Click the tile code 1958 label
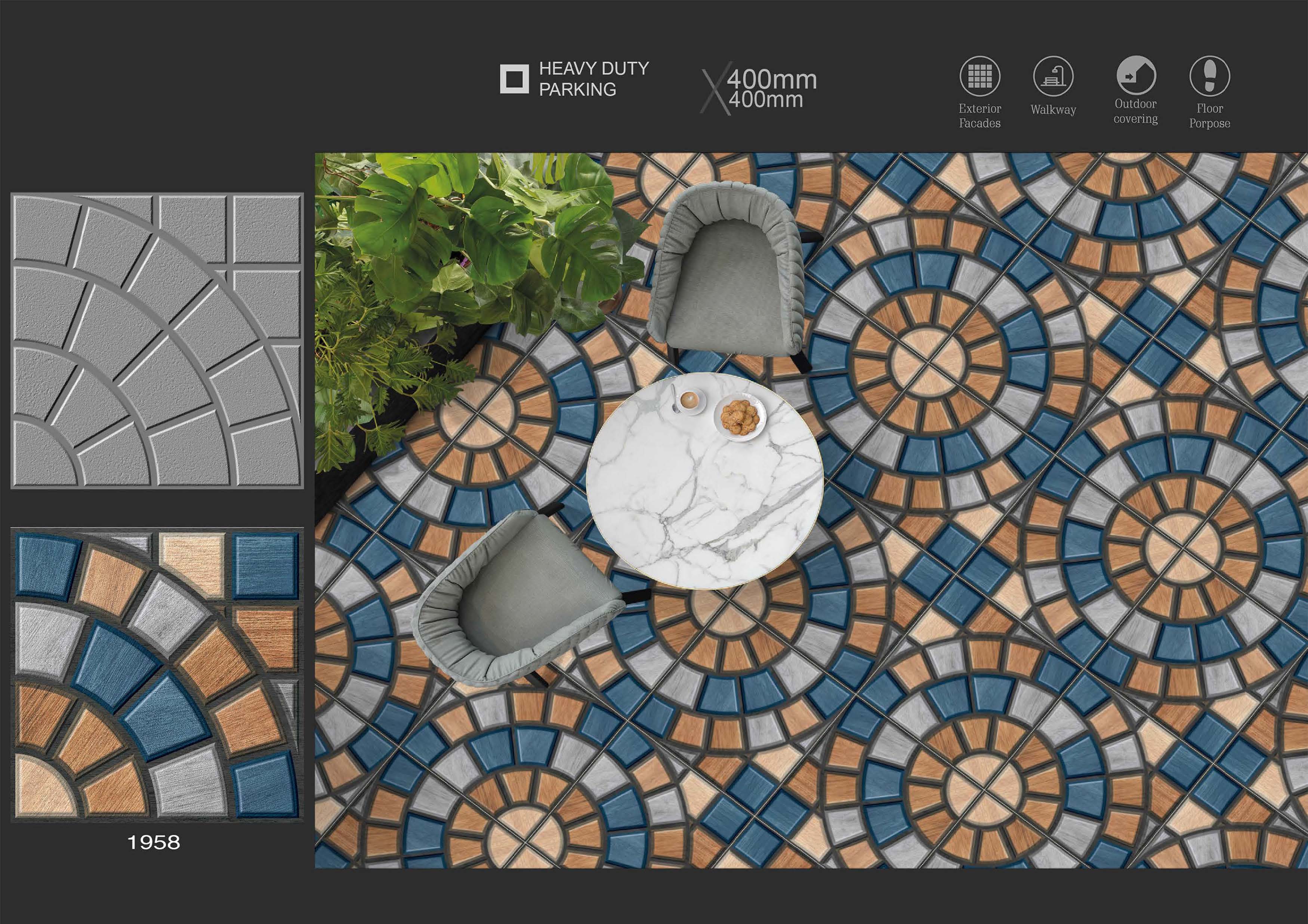The image size is (1308, 924). point(154,842)
